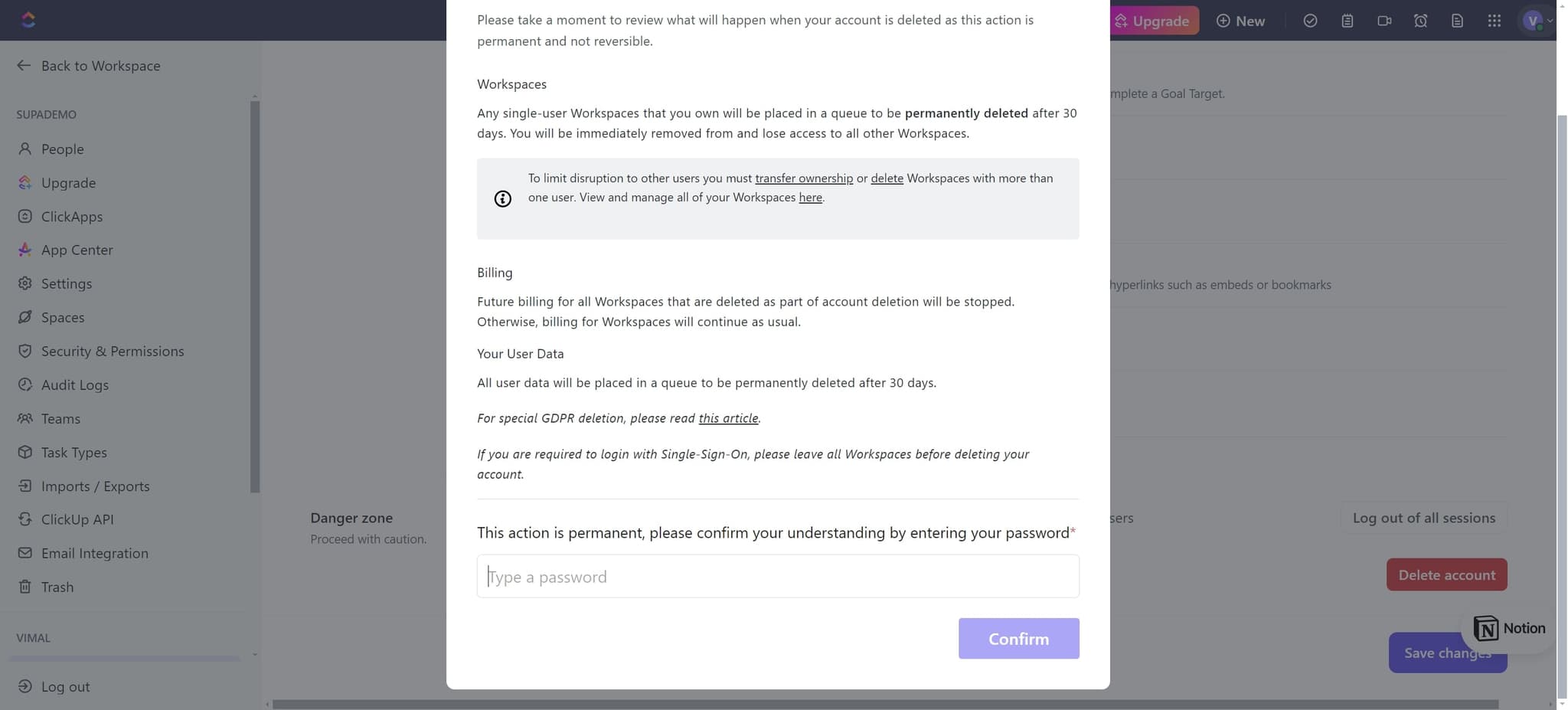
Task: Open App Center from the sidebar
Action: (x=77, y=250)
